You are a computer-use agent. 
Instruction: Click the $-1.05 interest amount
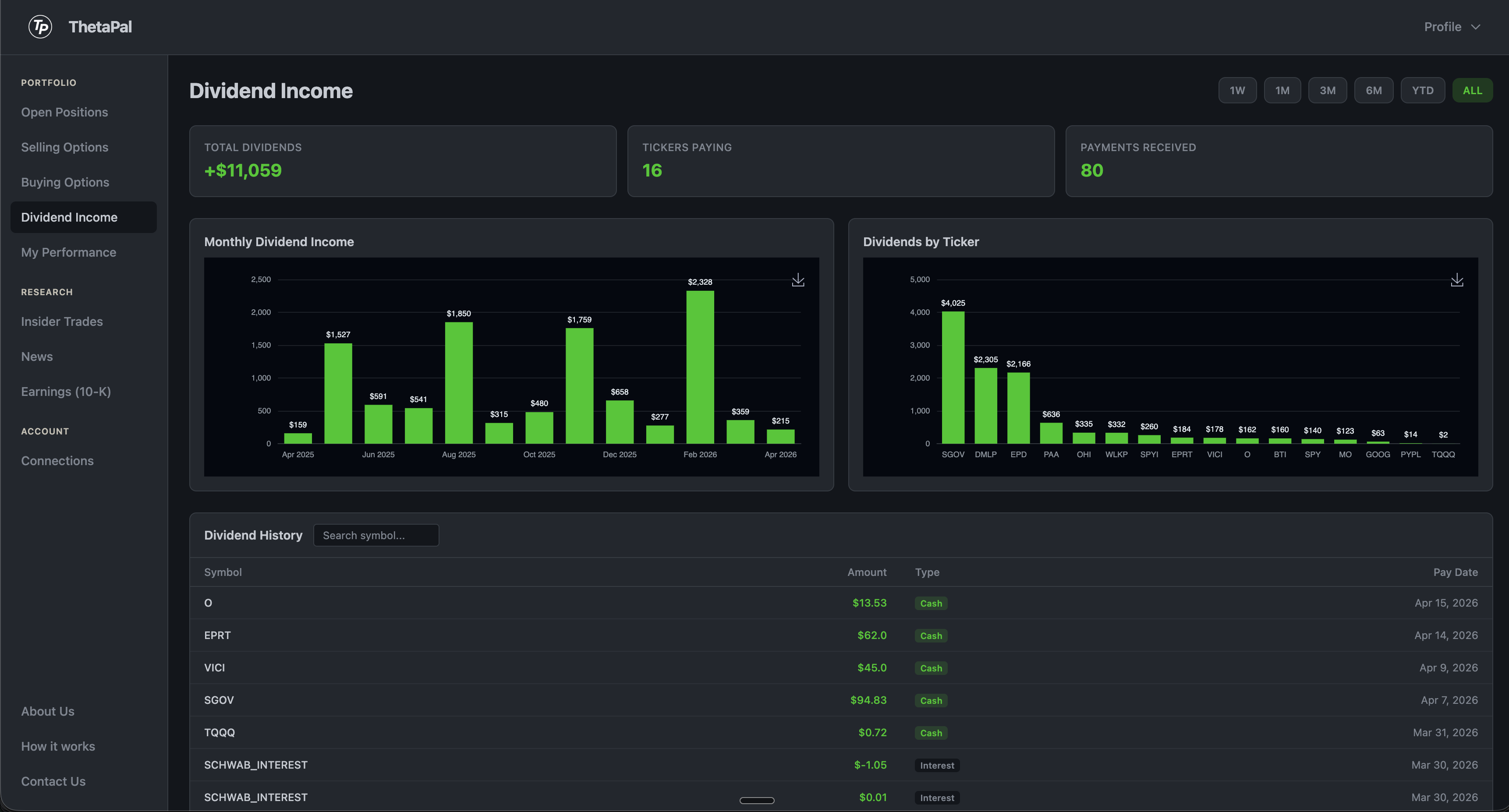(x=871, y=765)
